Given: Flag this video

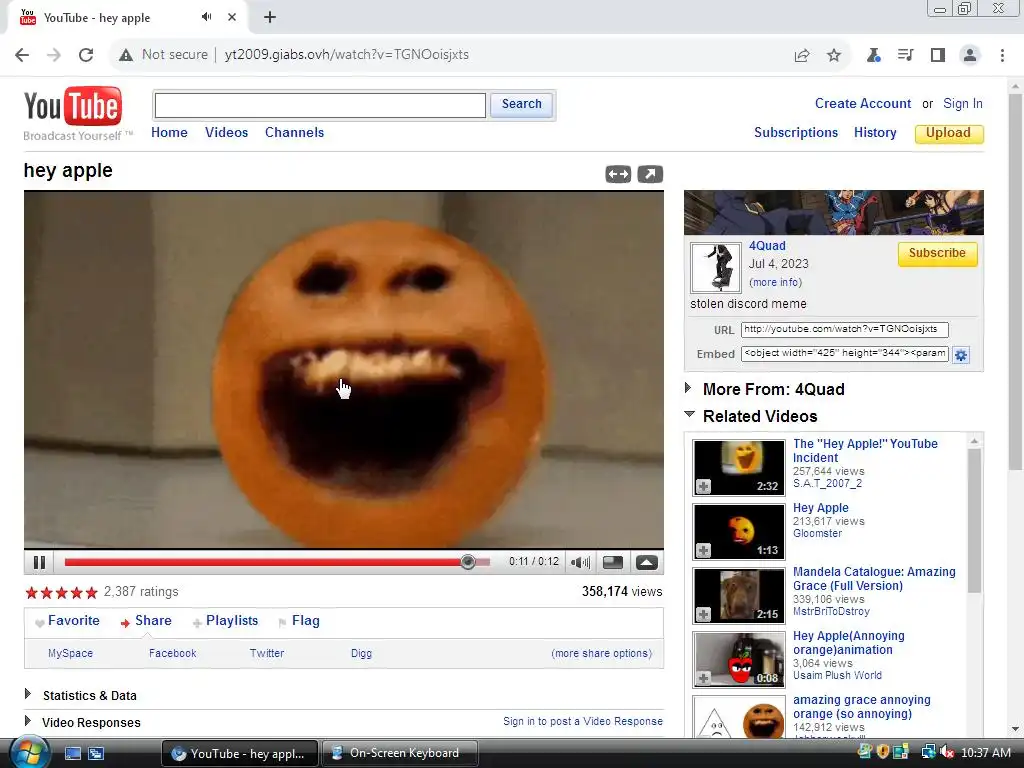Looking at the screenshot, I should (299, 620).
